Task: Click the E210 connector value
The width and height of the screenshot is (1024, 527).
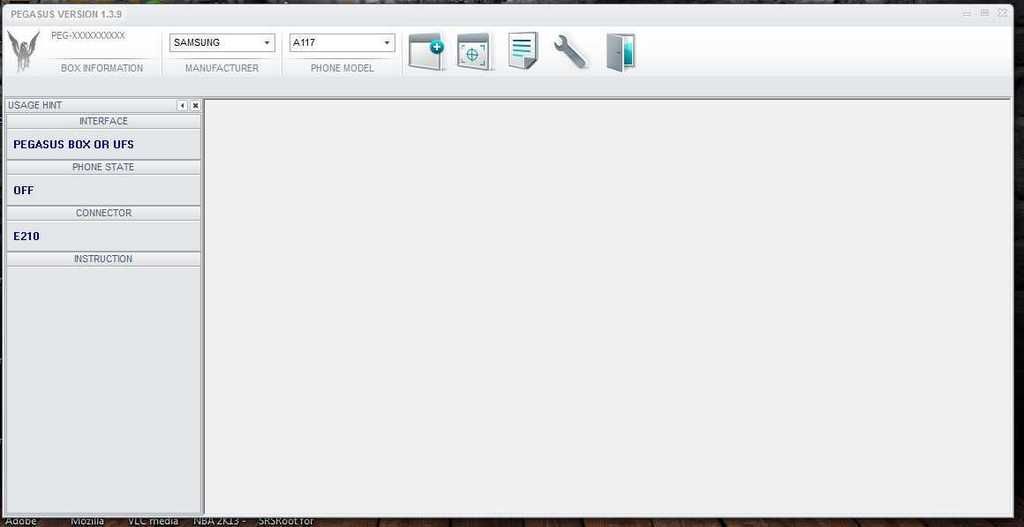Action: [27, 236]
